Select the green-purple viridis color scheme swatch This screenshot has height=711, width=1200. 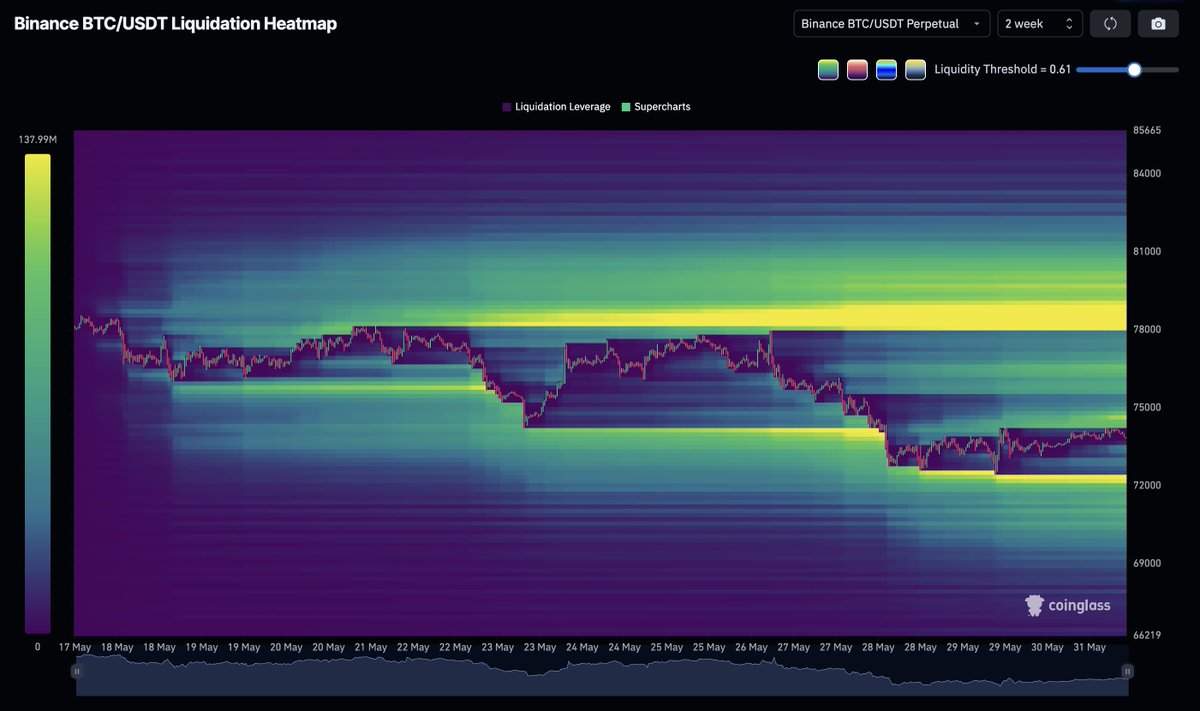[828, 70]
